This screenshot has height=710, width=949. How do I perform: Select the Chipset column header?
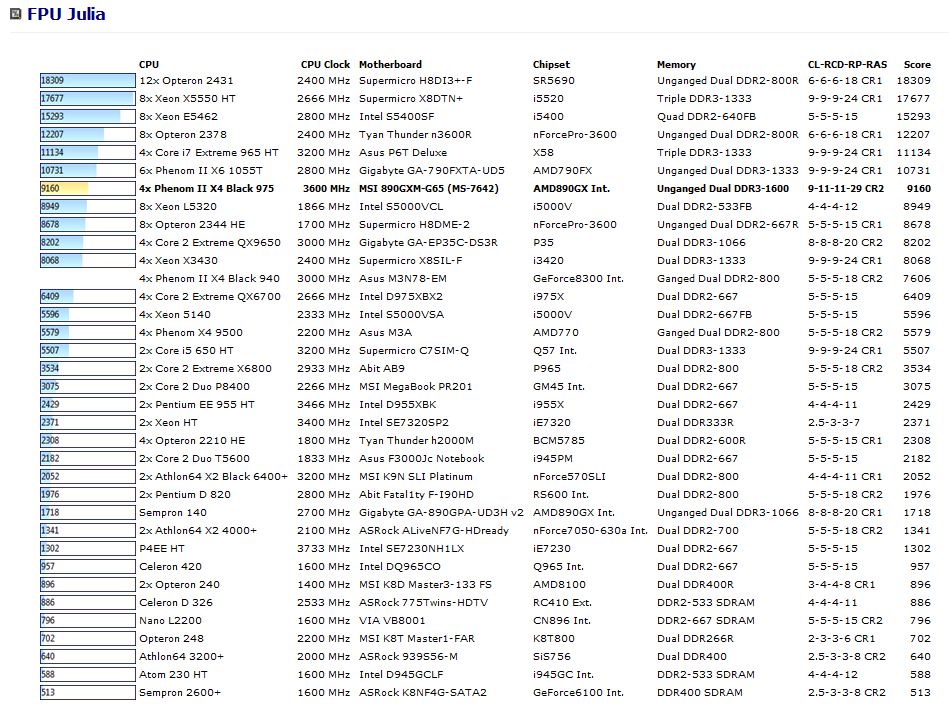551,64
